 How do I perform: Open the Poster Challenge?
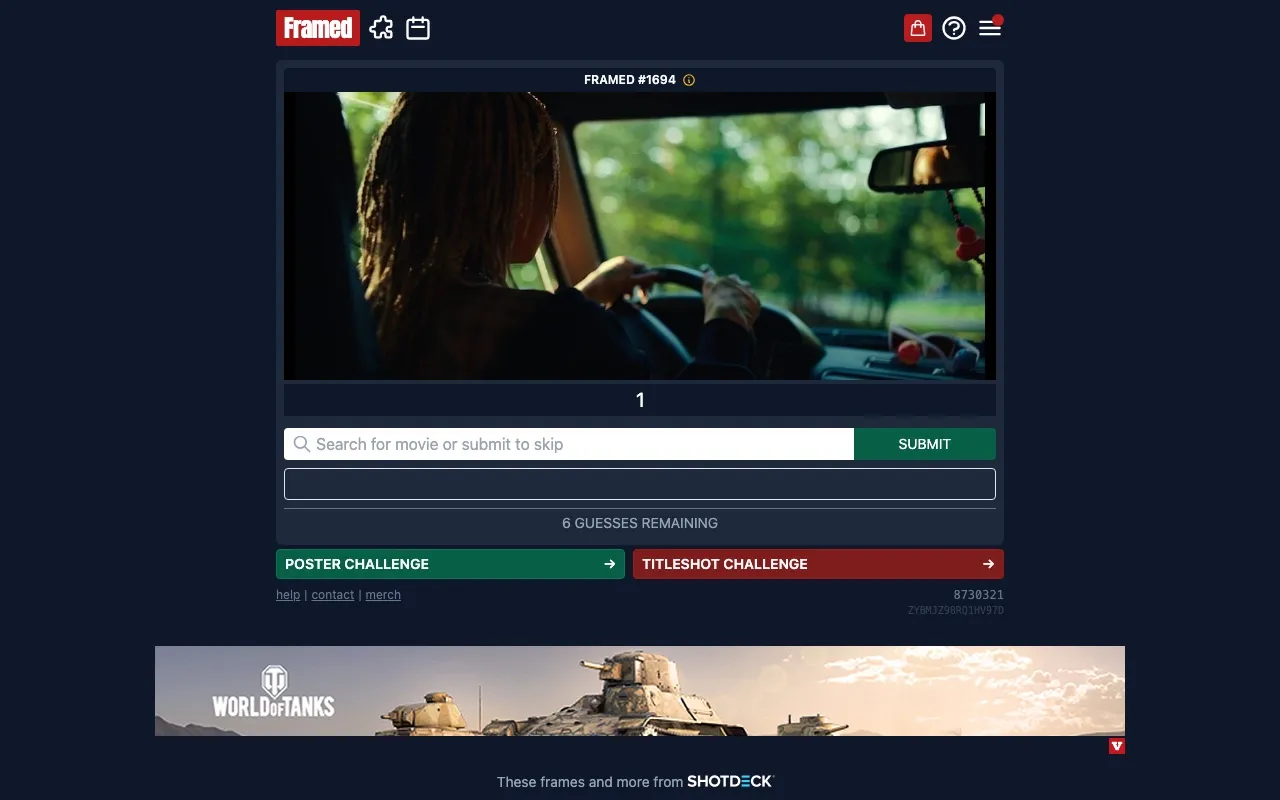450,564
